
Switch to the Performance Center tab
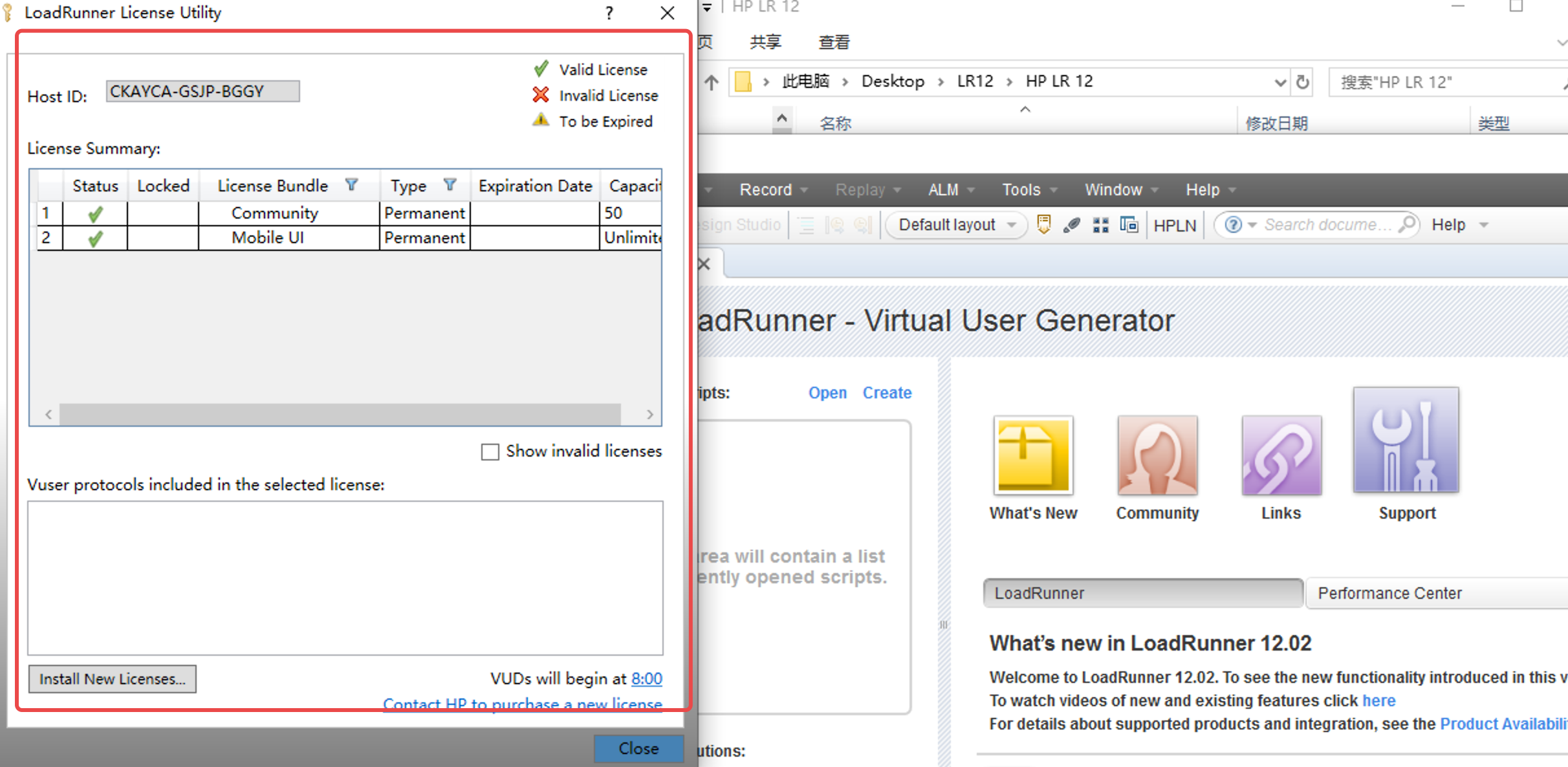point(1389,592)
